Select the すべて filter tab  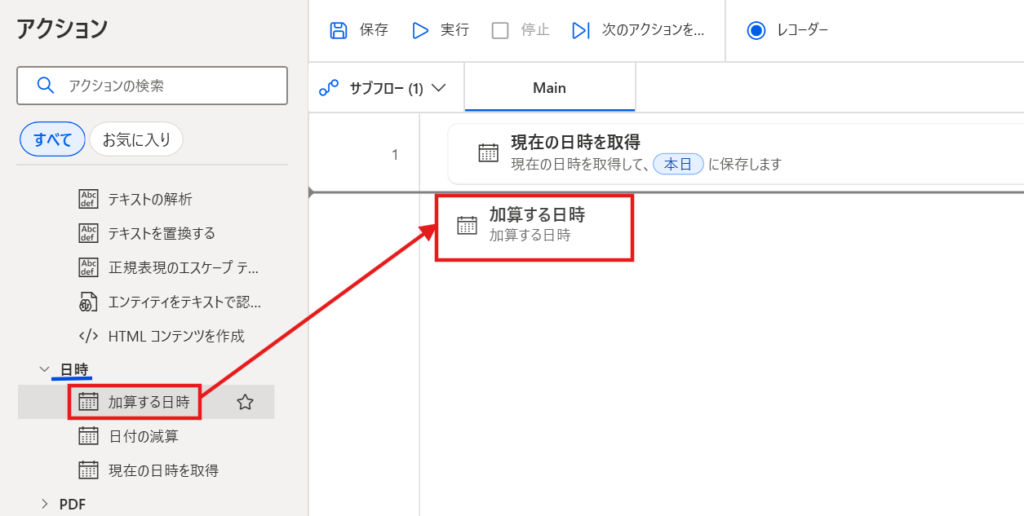point(53,139)
